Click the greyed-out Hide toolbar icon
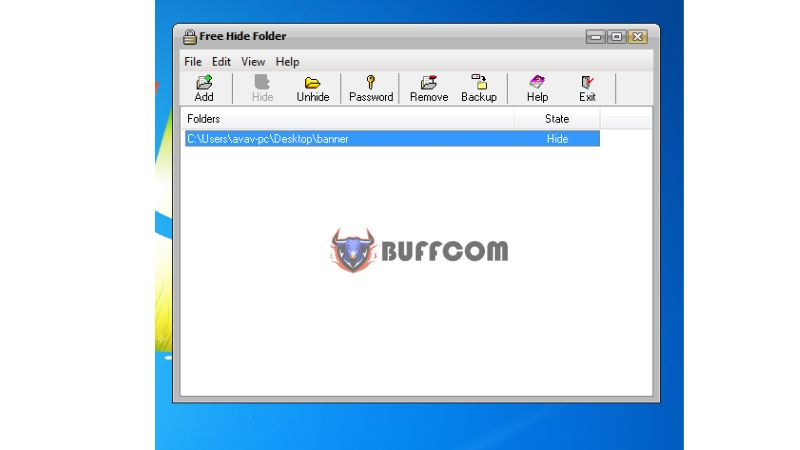 262,82
